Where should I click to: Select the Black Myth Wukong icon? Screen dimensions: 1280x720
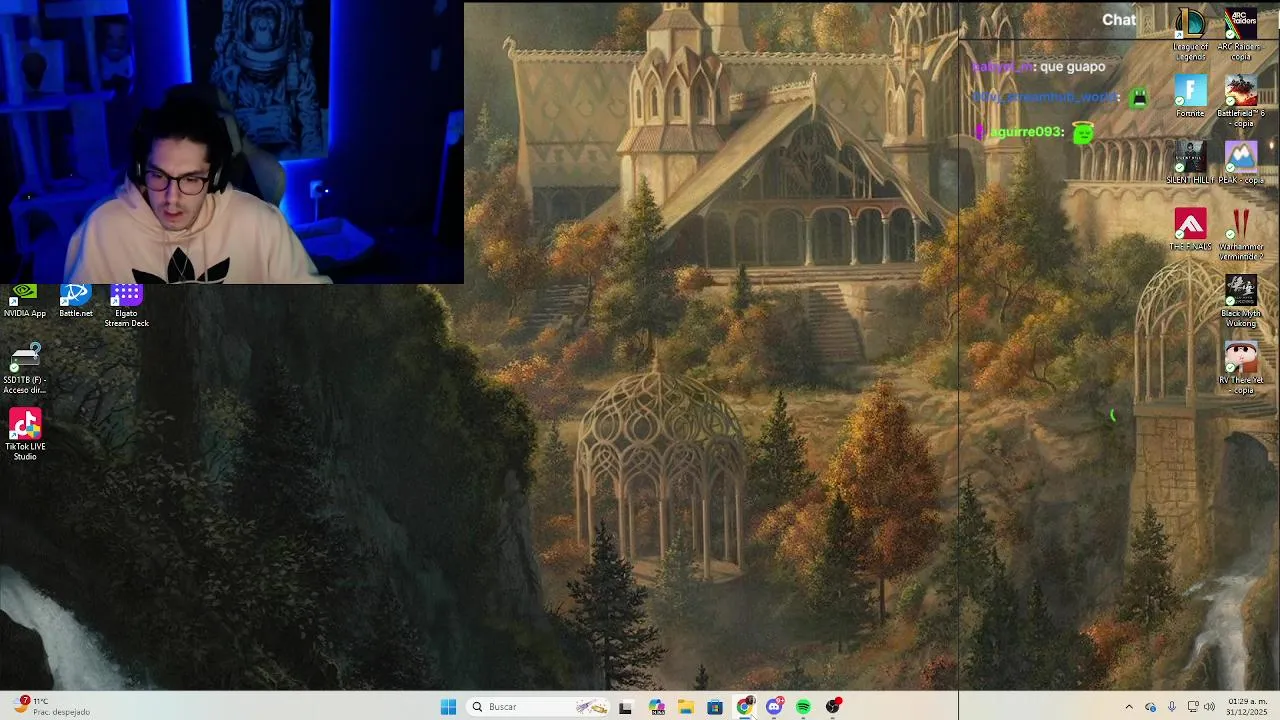tap(1241, 302)
